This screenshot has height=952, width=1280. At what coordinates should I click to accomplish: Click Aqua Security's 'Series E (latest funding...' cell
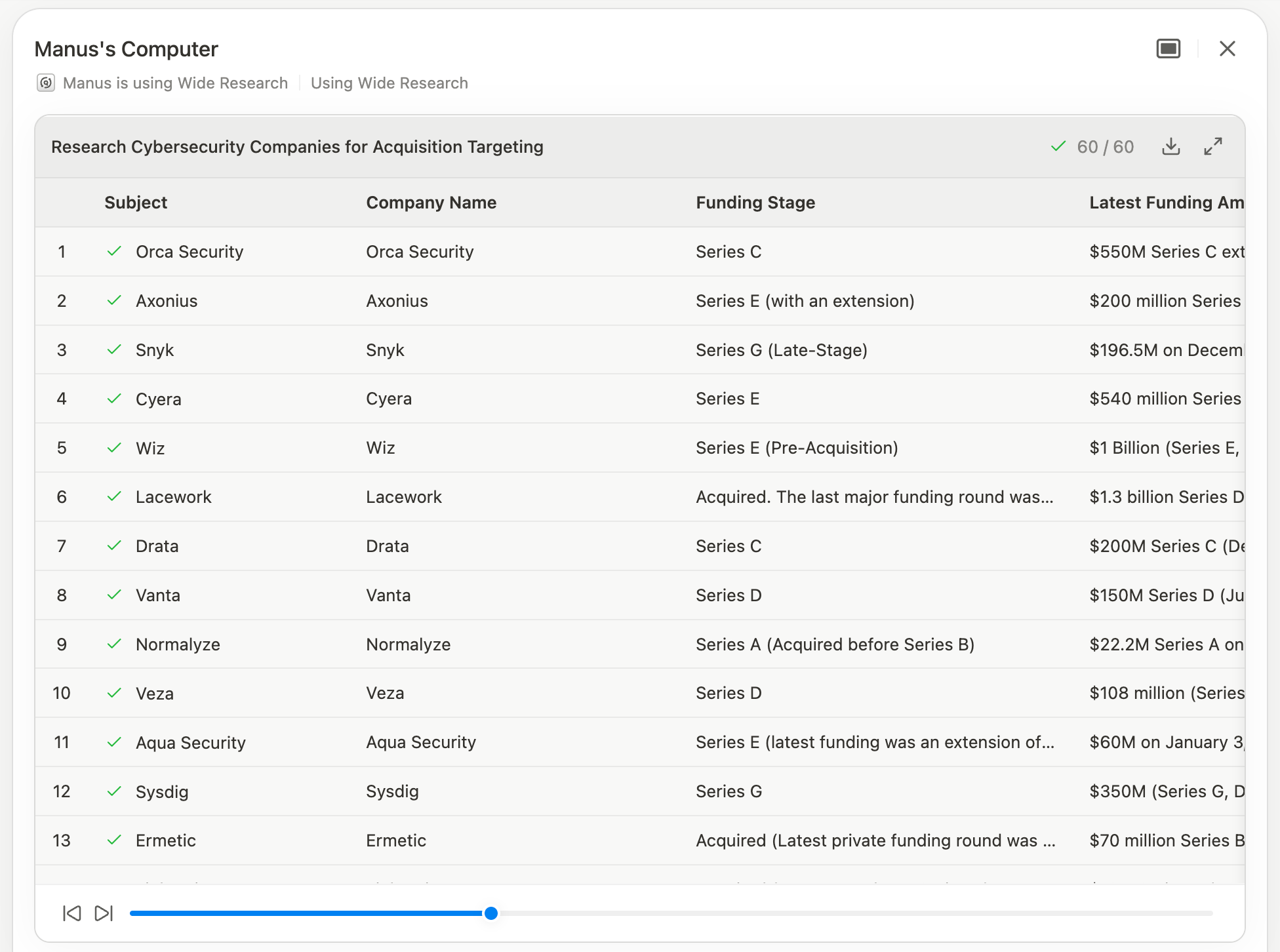pos(875,742)
